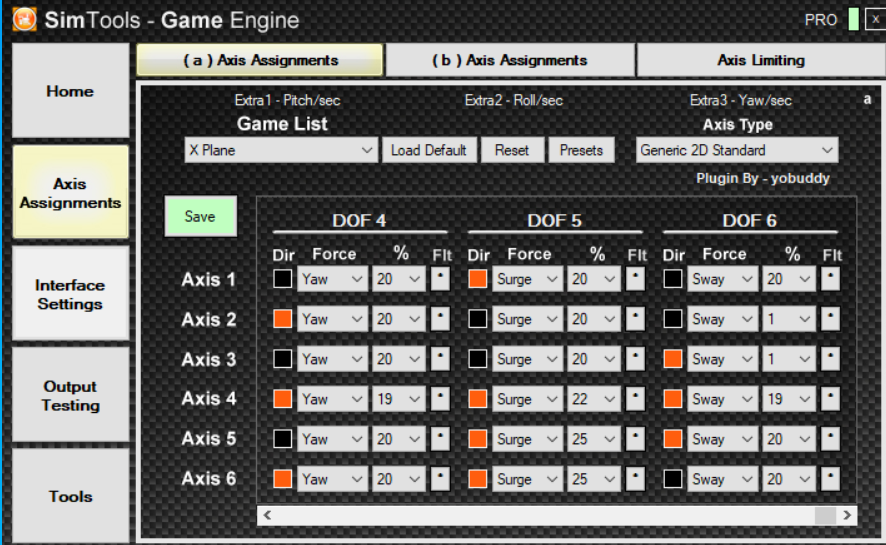Viewport: 886px width, 545px height.
Task: Open Output Testing in the sidebar
Action: 71,395
